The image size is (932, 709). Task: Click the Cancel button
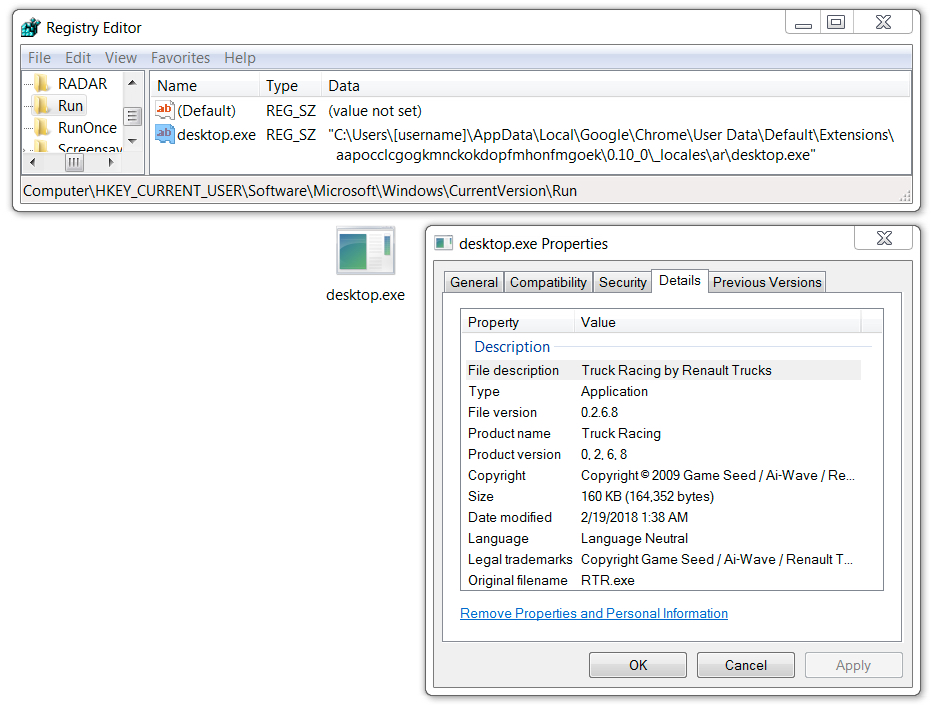coord(745,665)
